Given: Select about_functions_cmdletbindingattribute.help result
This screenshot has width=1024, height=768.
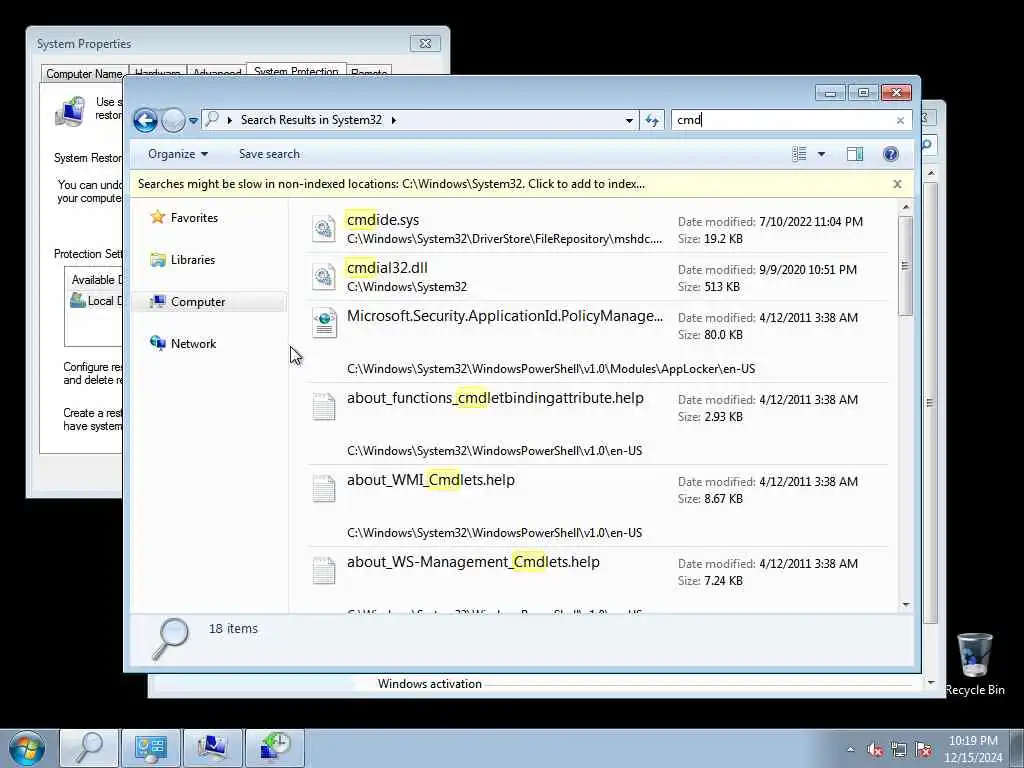Looking at the screenshot, I should coord(598,424).
